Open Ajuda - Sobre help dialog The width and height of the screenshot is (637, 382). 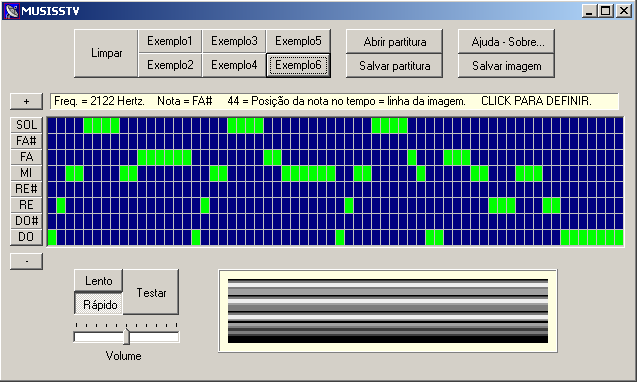[x=507, y=41]
